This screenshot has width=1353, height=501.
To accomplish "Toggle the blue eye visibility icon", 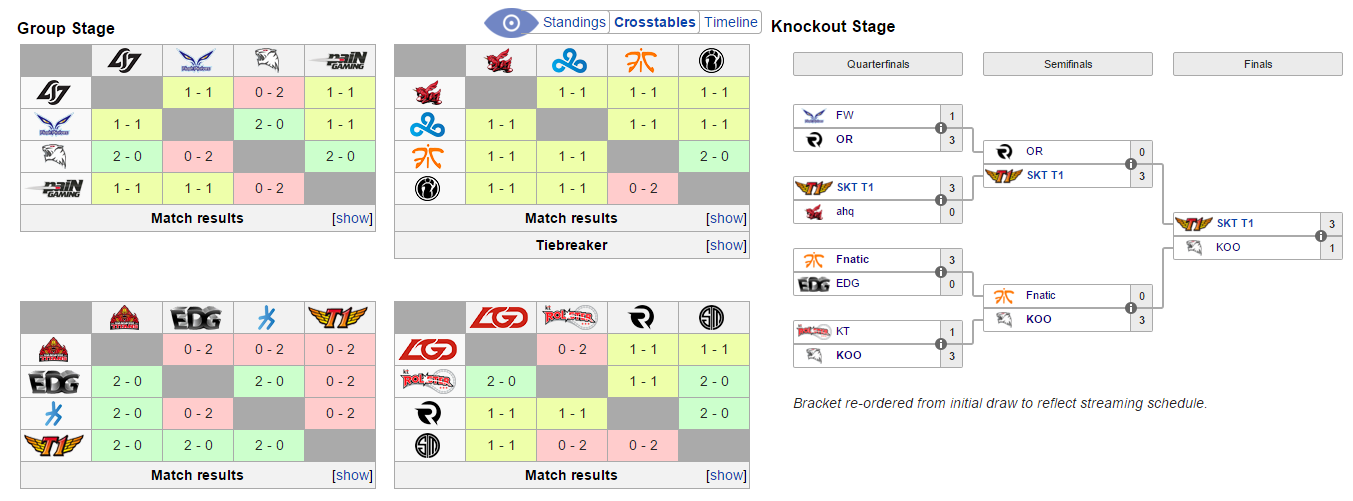I will (511, 22).
